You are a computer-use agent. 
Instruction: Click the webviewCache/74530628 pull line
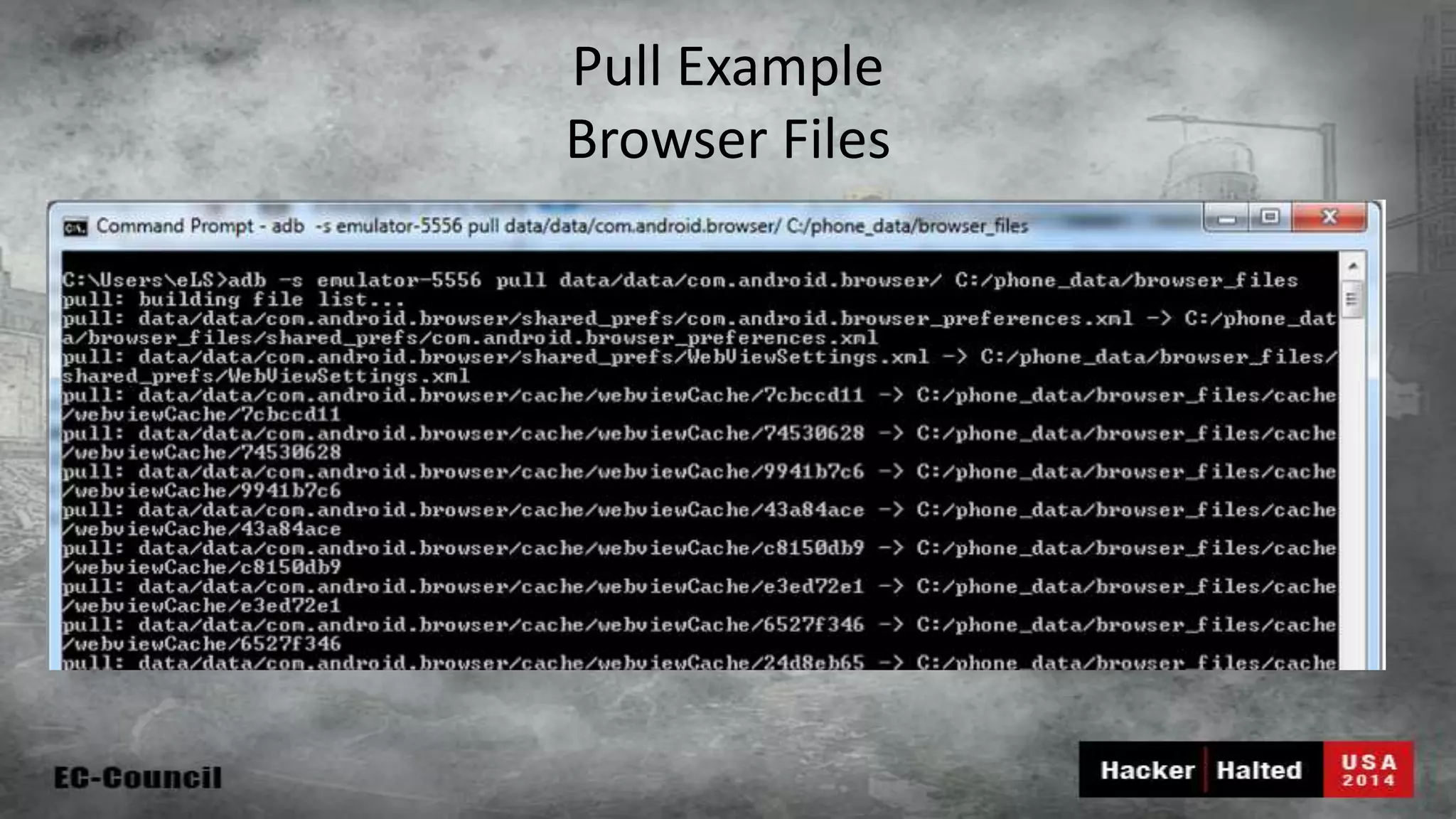(699, 443)
